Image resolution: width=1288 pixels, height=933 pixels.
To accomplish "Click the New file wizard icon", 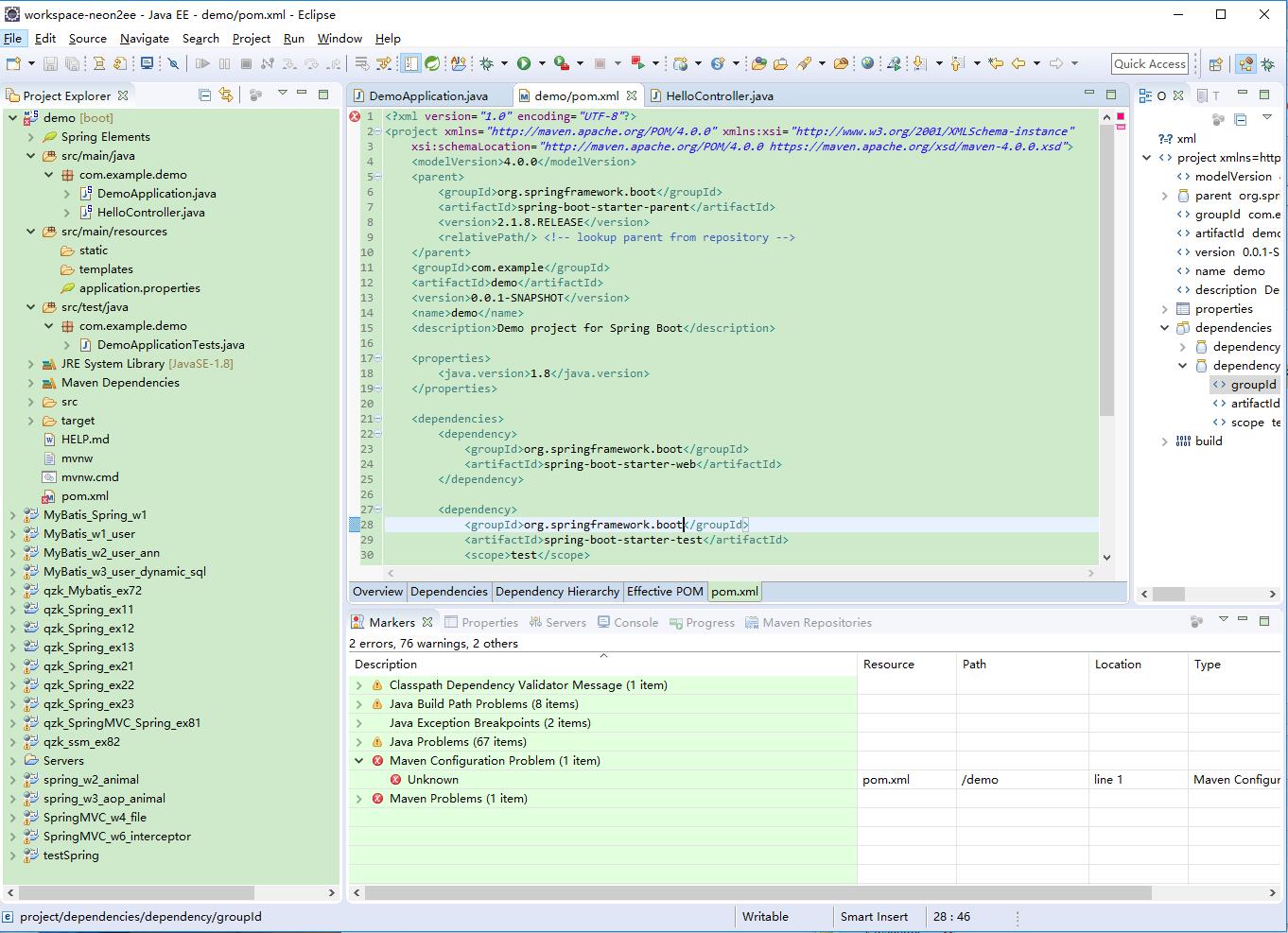I will click(x=13, y=63).
